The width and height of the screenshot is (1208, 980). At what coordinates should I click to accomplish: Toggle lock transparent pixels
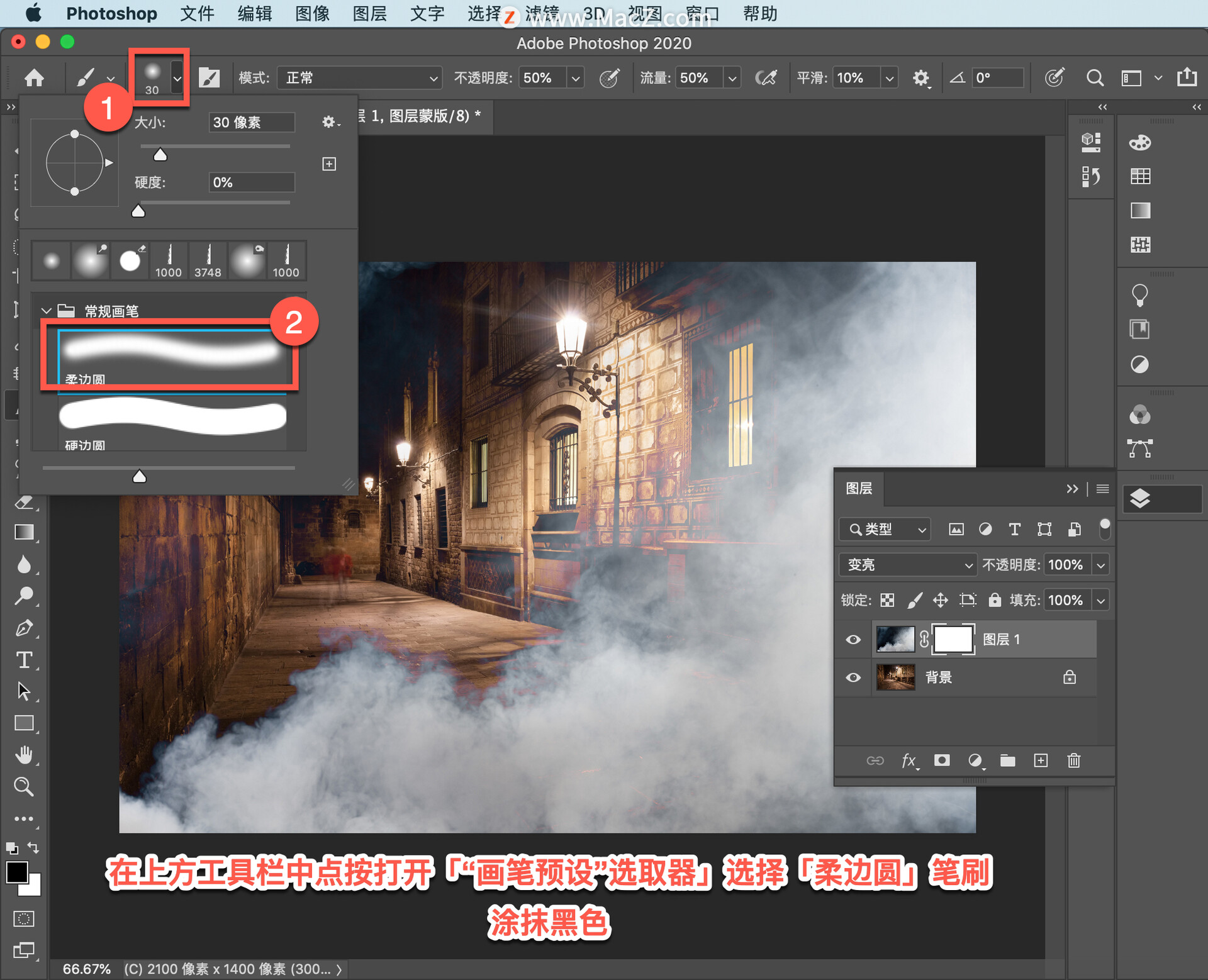[887, 600]
